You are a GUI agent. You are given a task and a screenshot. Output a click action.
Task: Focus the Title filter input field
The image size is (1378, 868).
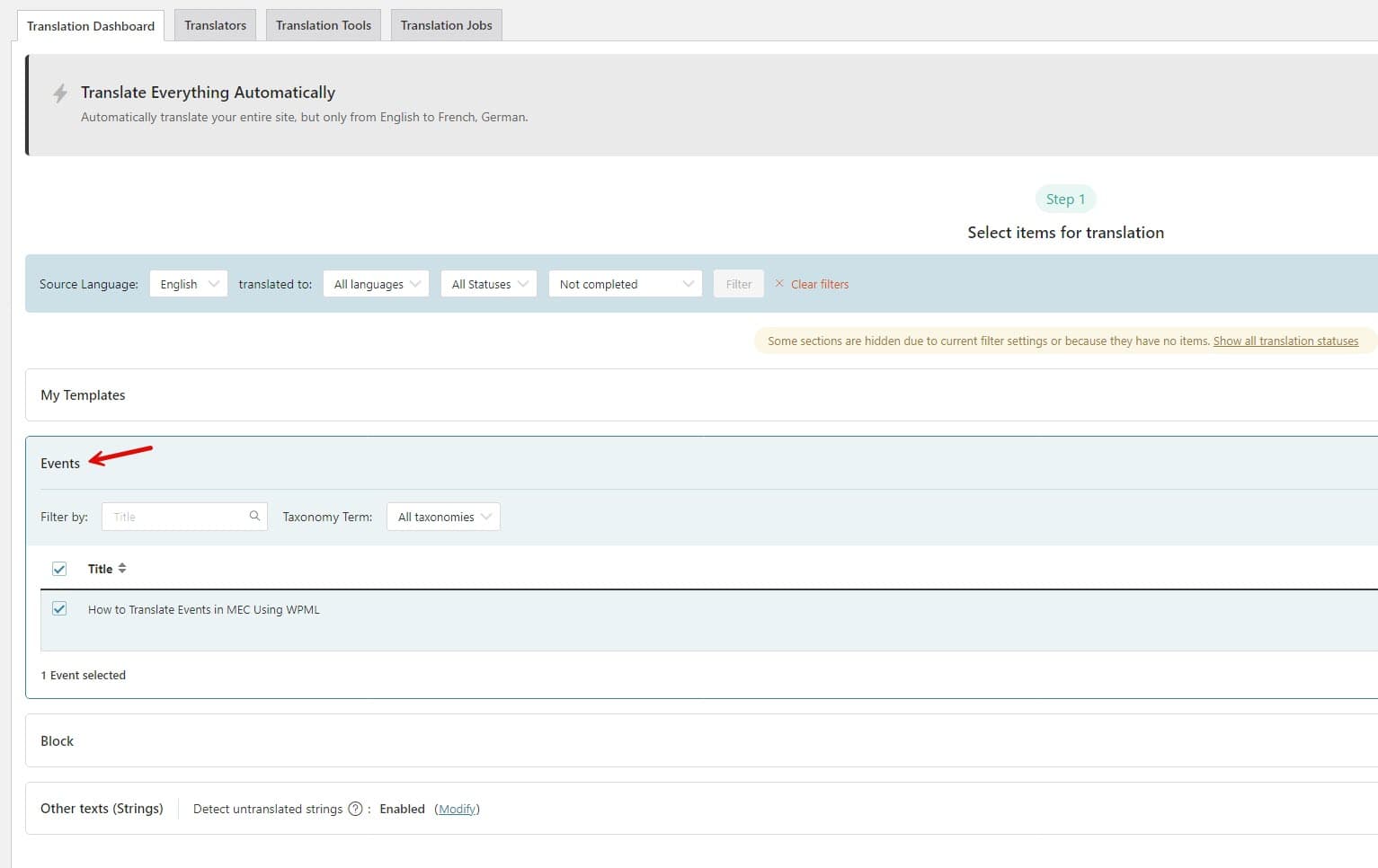click(175, 517)
